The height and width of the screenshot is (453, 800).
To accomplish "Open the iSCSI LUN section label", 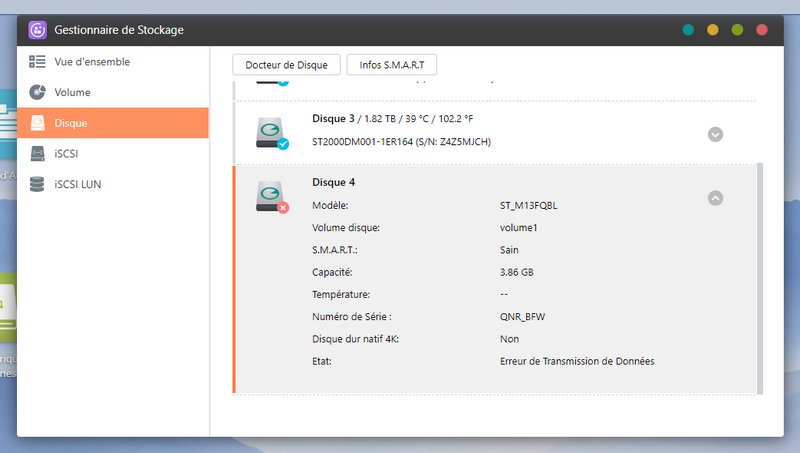I will tap(78, 184).
